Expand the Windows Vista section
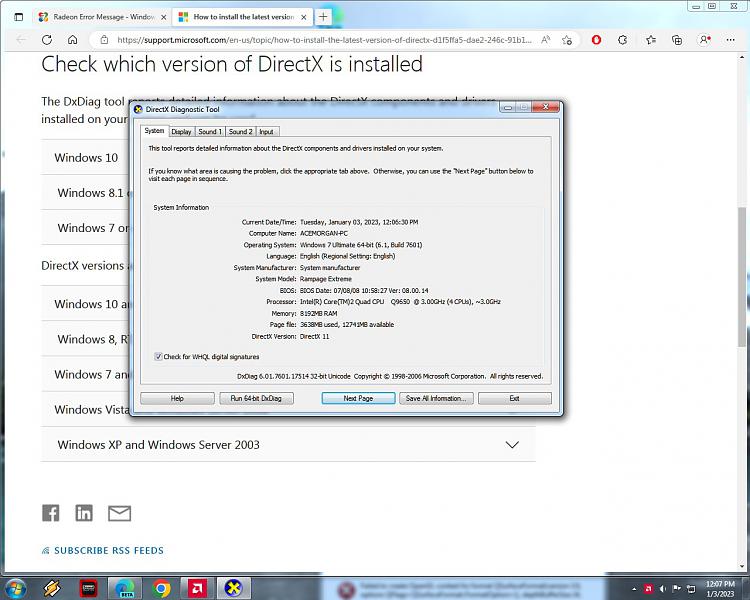This screenshot has width=750, height=600. point(86,410)
